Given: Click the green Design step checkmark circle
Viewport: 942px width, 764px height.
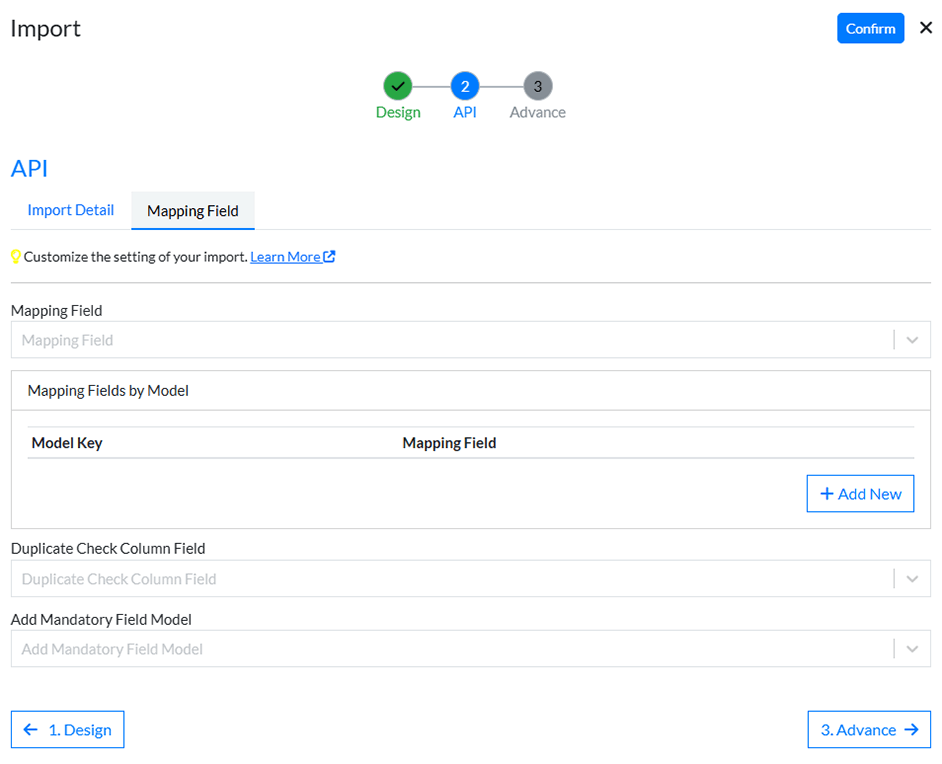Looking at the screenshot, I should click(398, 86).
